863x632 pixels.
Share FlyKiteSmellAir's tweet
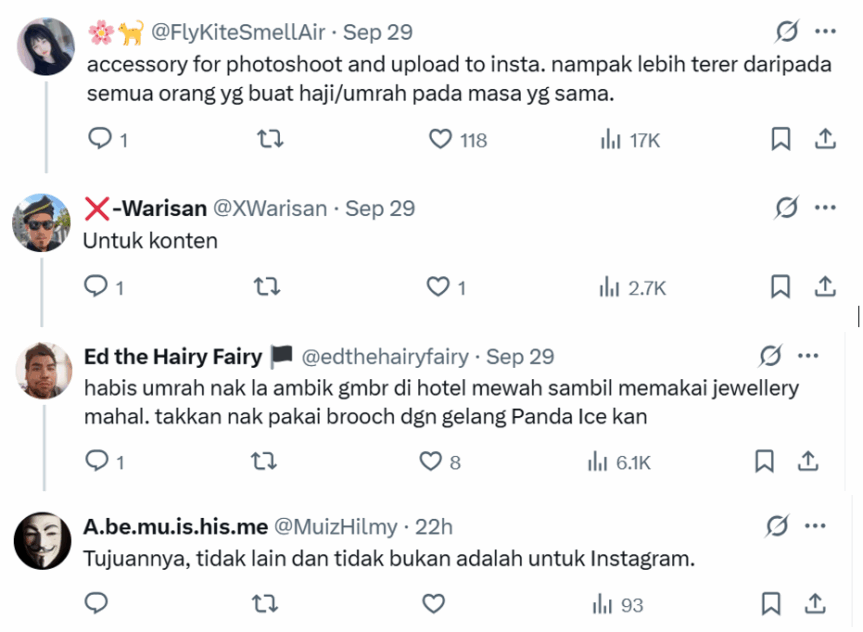tap(825, 140)
